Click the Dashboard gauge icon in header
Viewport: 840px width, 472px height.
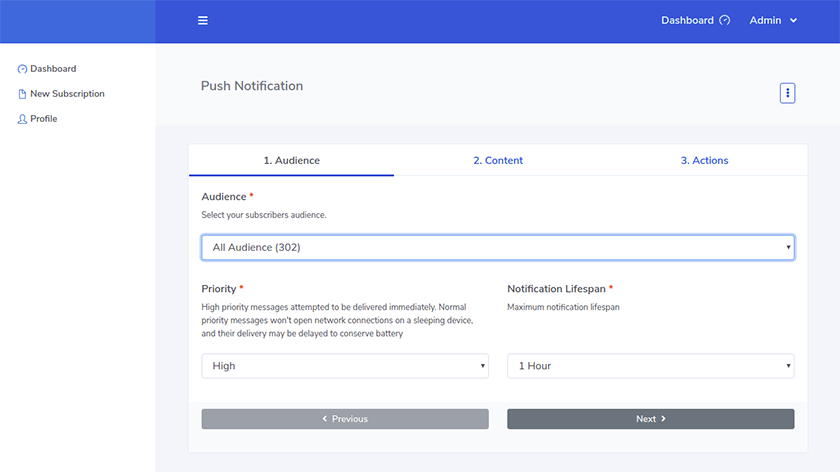pyautogui.click(x=725, y=21)
